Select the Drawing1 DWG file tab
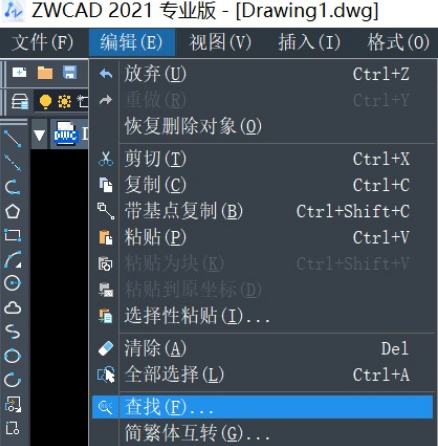The image size is (438, 446). point(70,134)
